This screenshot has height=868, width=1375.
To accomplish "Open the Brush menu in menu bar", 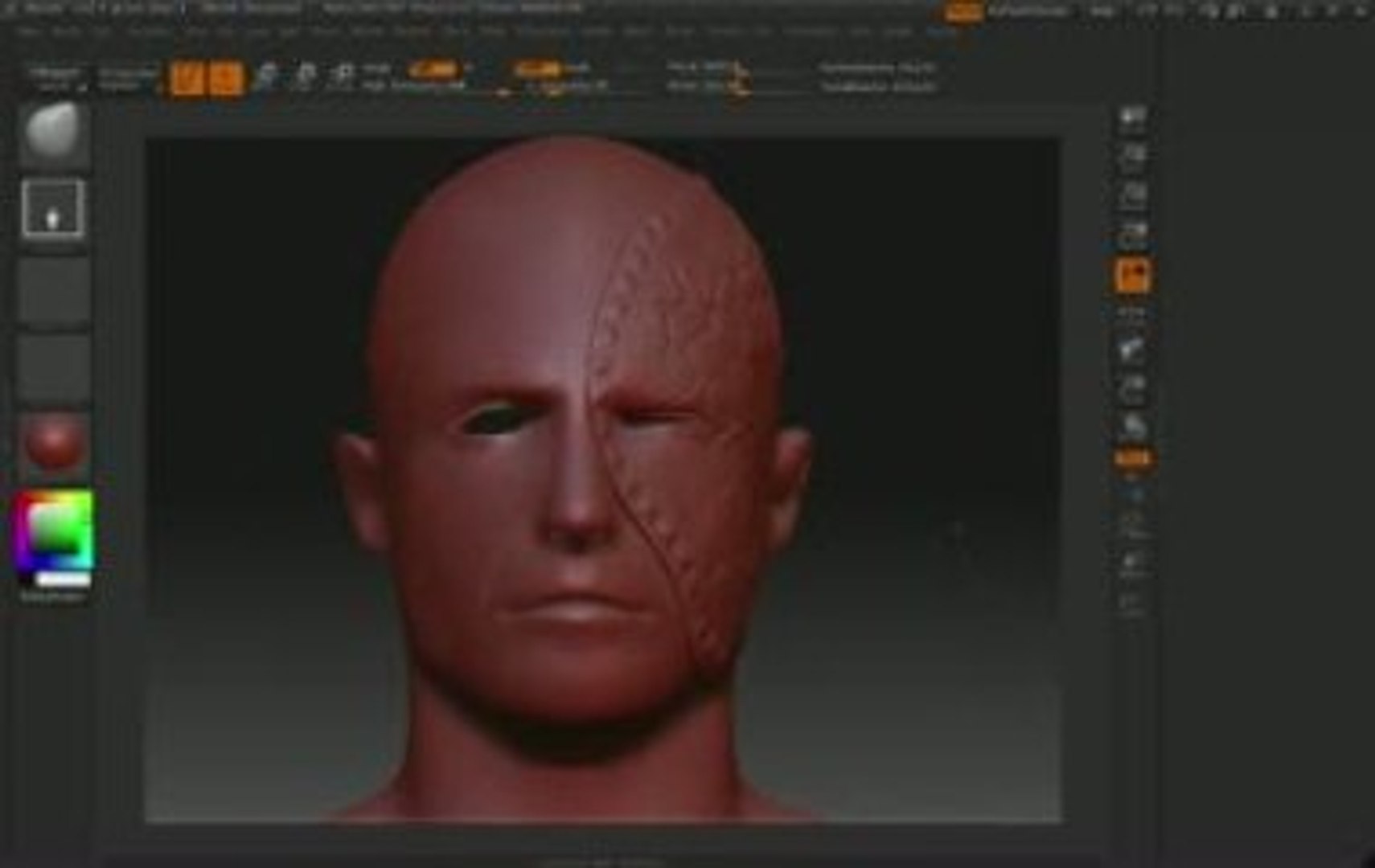I will [x=65, y=31].
